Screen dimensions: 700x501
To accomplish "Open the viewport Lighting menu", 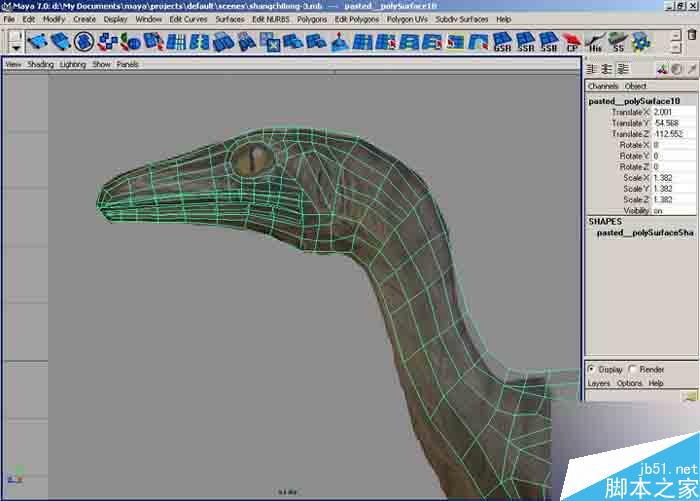I will coord(72,64).
